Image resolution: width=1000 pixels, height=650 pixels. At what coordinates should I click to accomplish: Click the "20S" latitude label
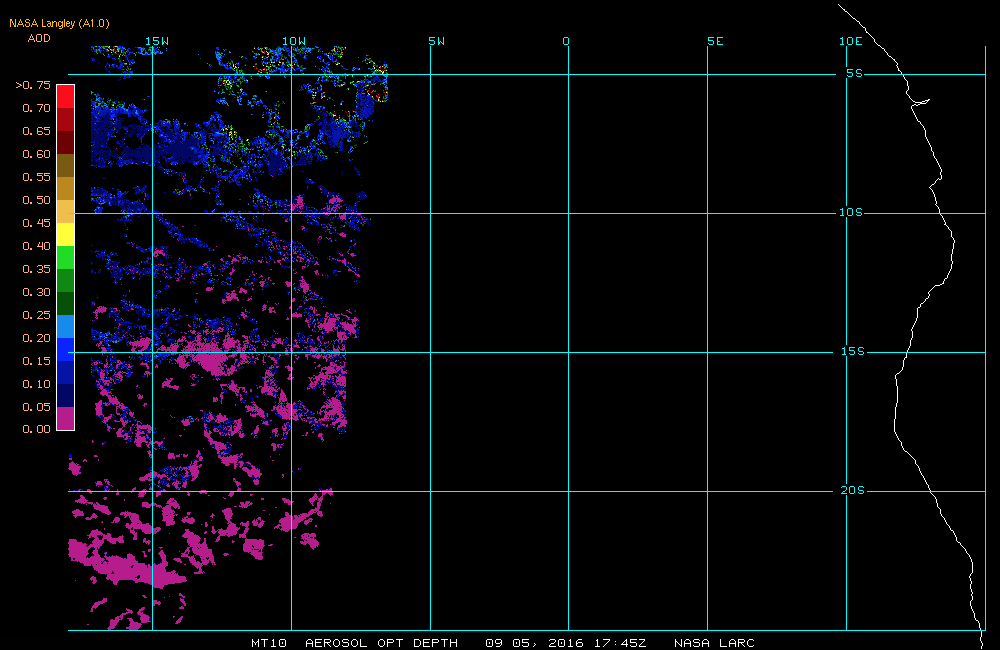(x=853, y=490)
